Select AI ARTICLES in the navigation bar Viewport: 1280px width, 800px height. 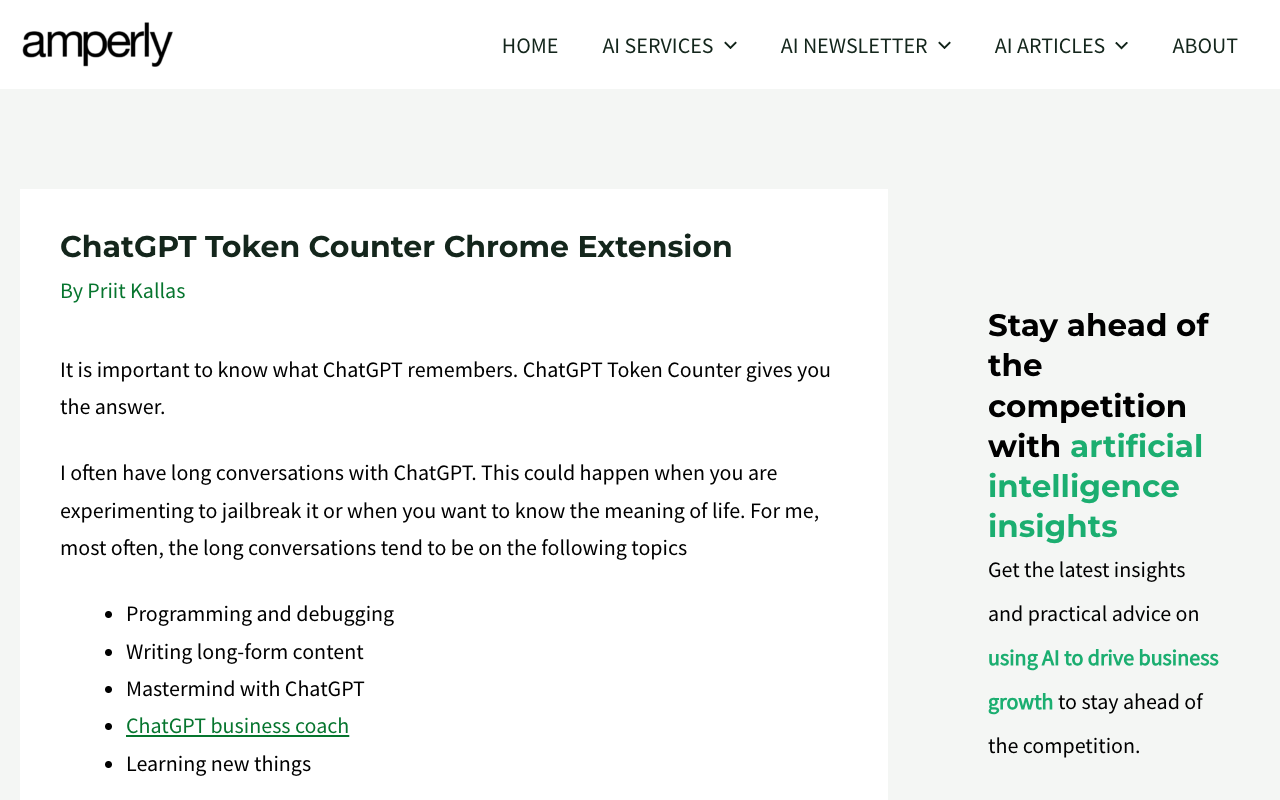[x=1048, y=45]
